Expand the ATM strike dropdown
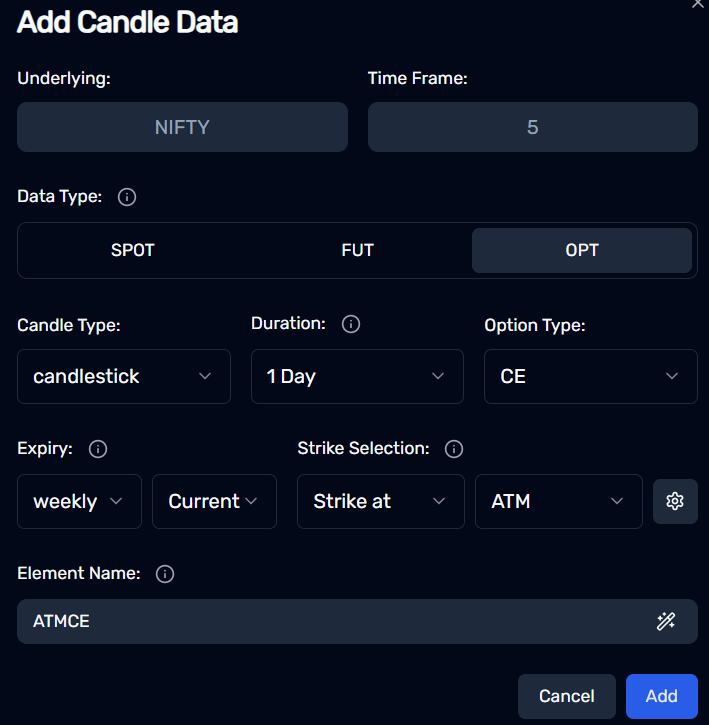 tap(559, 501)
